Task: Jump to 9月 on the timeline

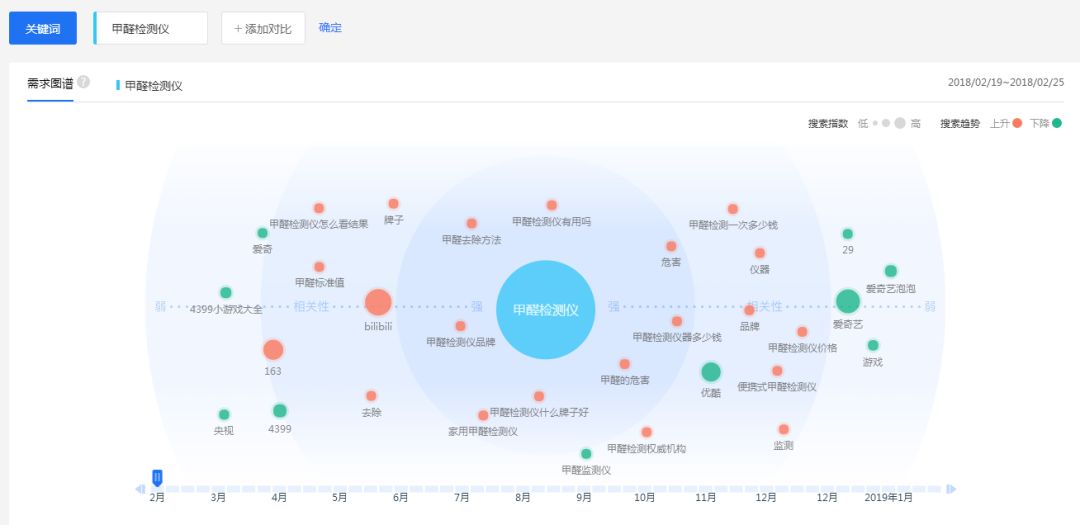Action: [584, 497]
